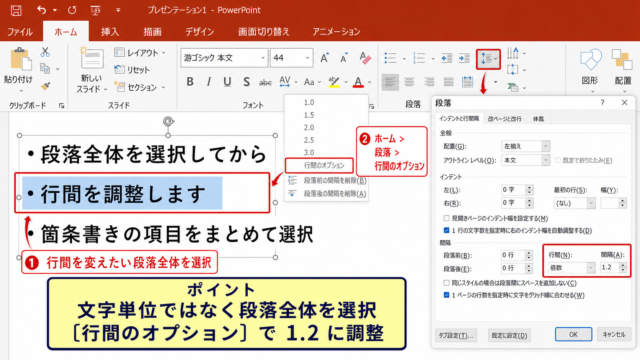The image size is (640, 360).
Task: Toggle Strikethrough (abc) formatting
Action: pos(265,82)
